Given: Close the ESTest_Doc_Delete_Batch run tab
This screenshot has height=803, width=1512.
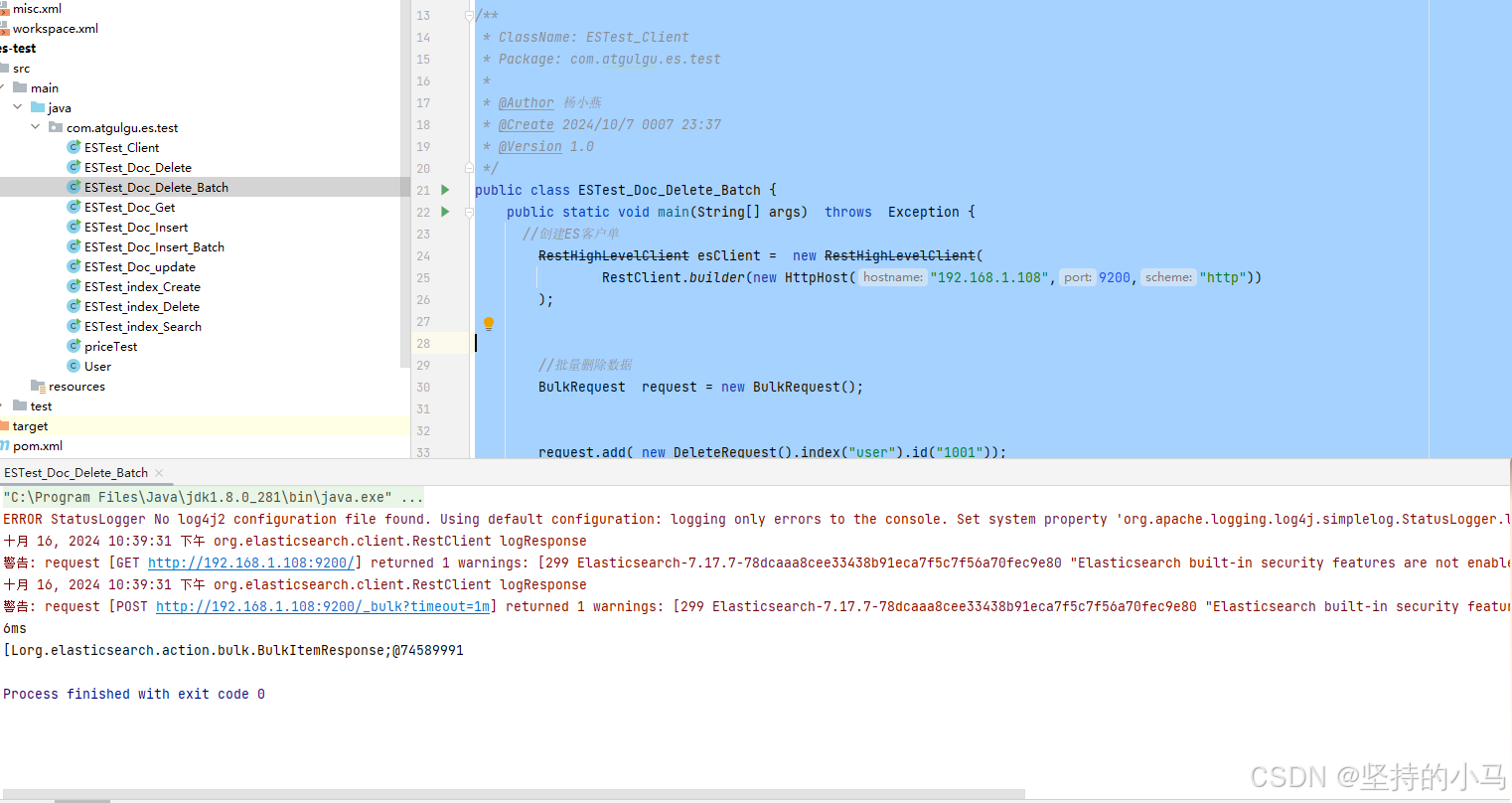Looking at the screenshot, I should pos(159,473).
